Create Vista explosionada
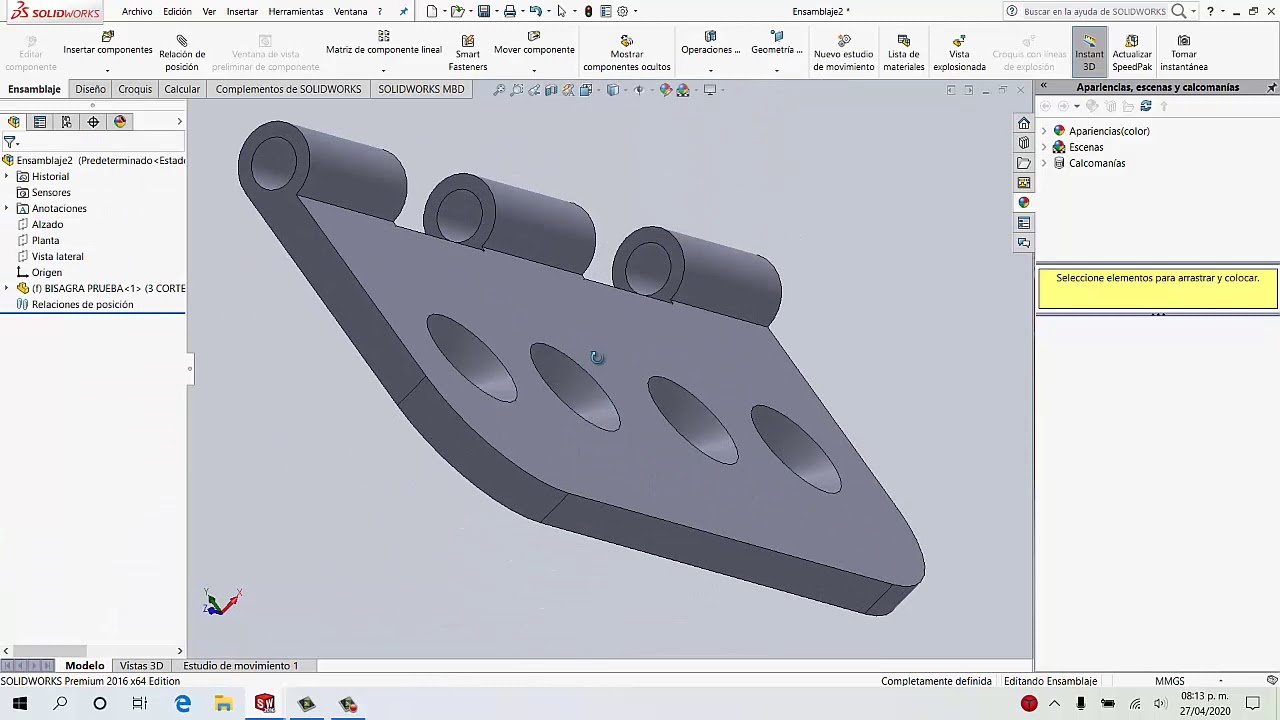 [959, 53]
